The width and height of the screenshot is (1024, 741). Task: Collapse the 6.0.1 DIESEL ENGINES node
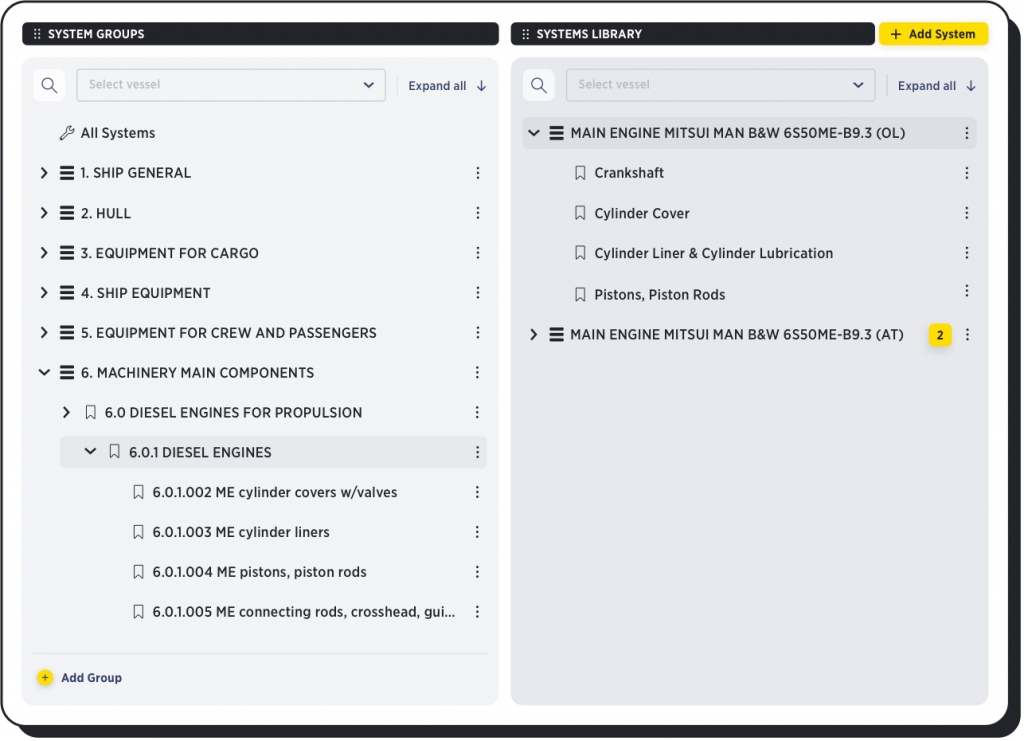[90, 451]
